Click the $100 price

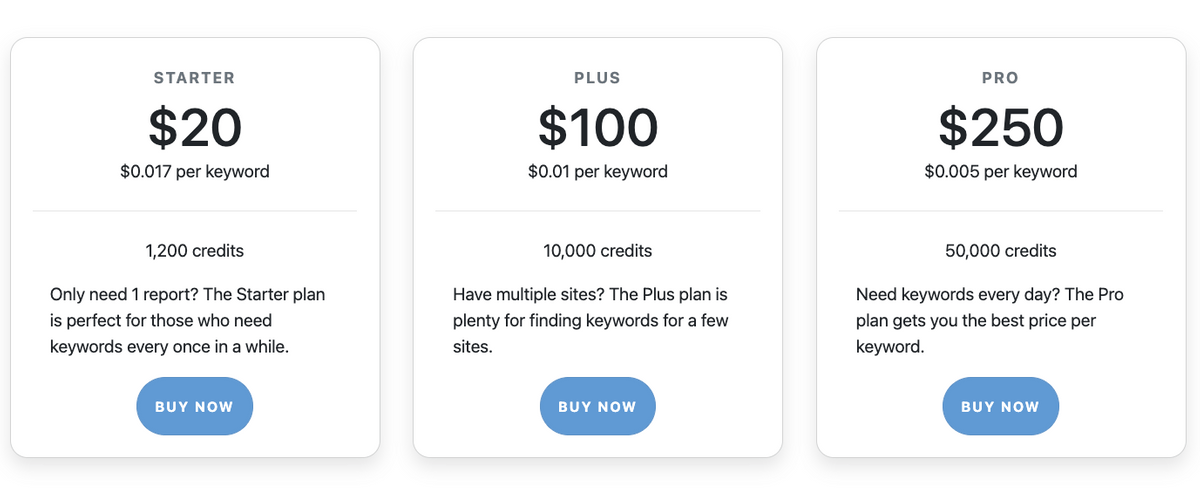597,127
